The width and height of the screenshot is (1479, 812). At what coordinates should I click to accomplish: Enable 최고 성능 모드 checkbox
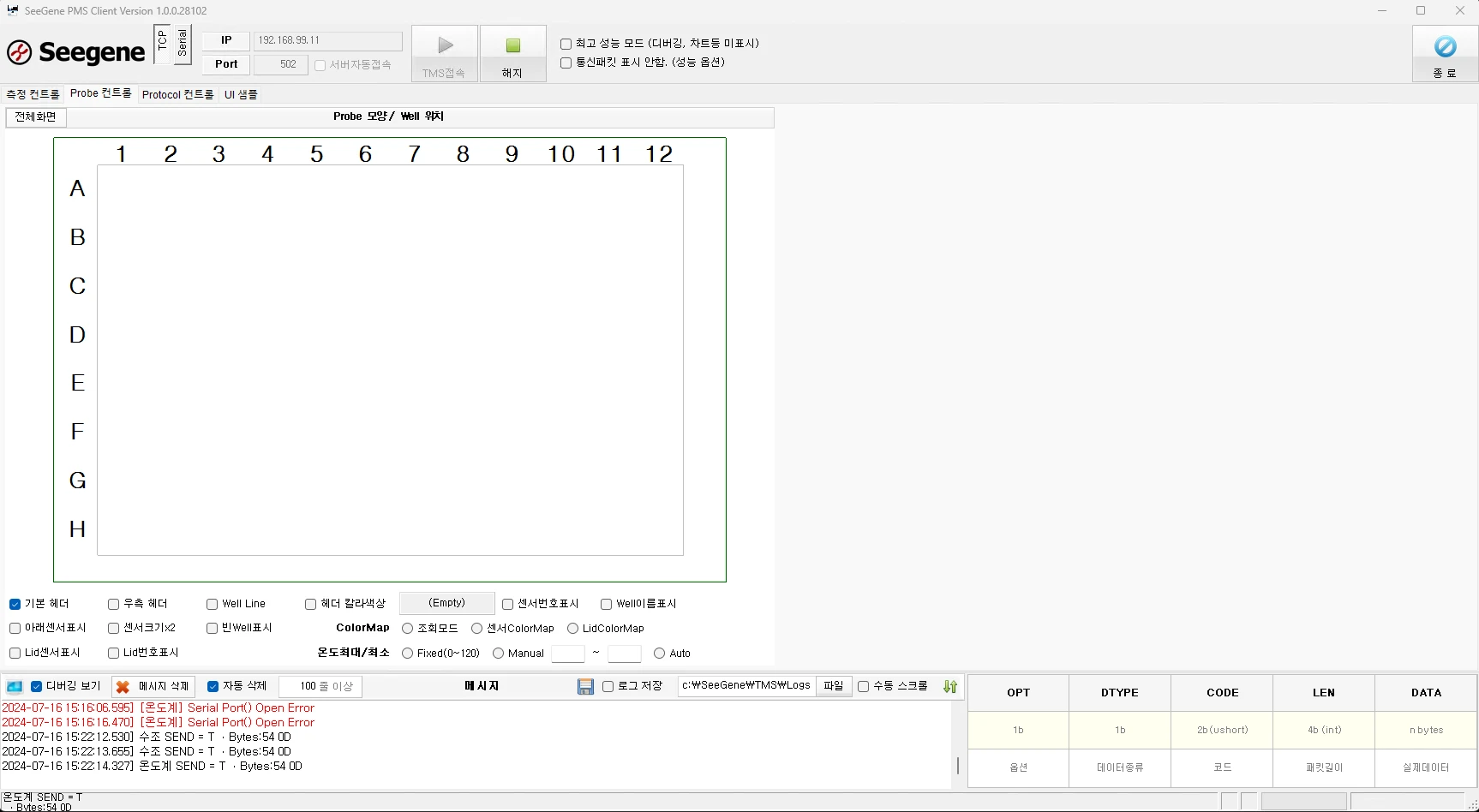pyautogui.click(x=566, y=44)
